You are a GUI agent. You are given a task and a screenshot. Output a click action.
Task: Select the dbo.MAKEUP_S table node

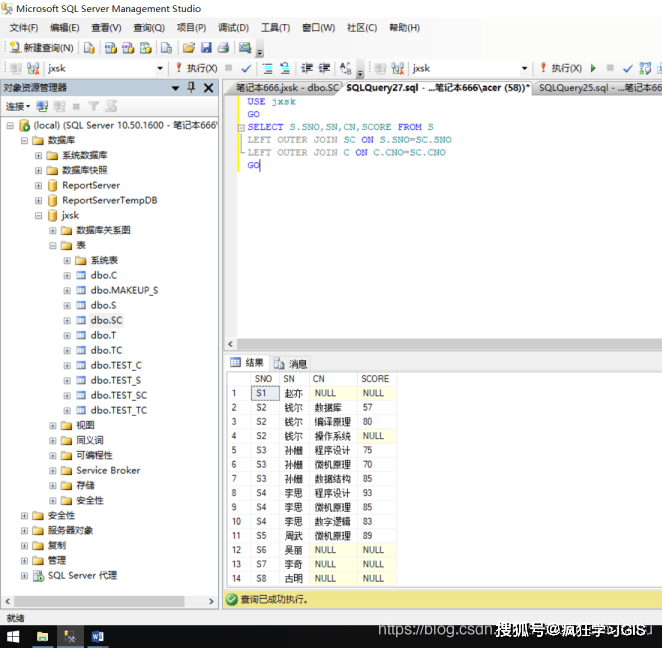coord(124,290)
